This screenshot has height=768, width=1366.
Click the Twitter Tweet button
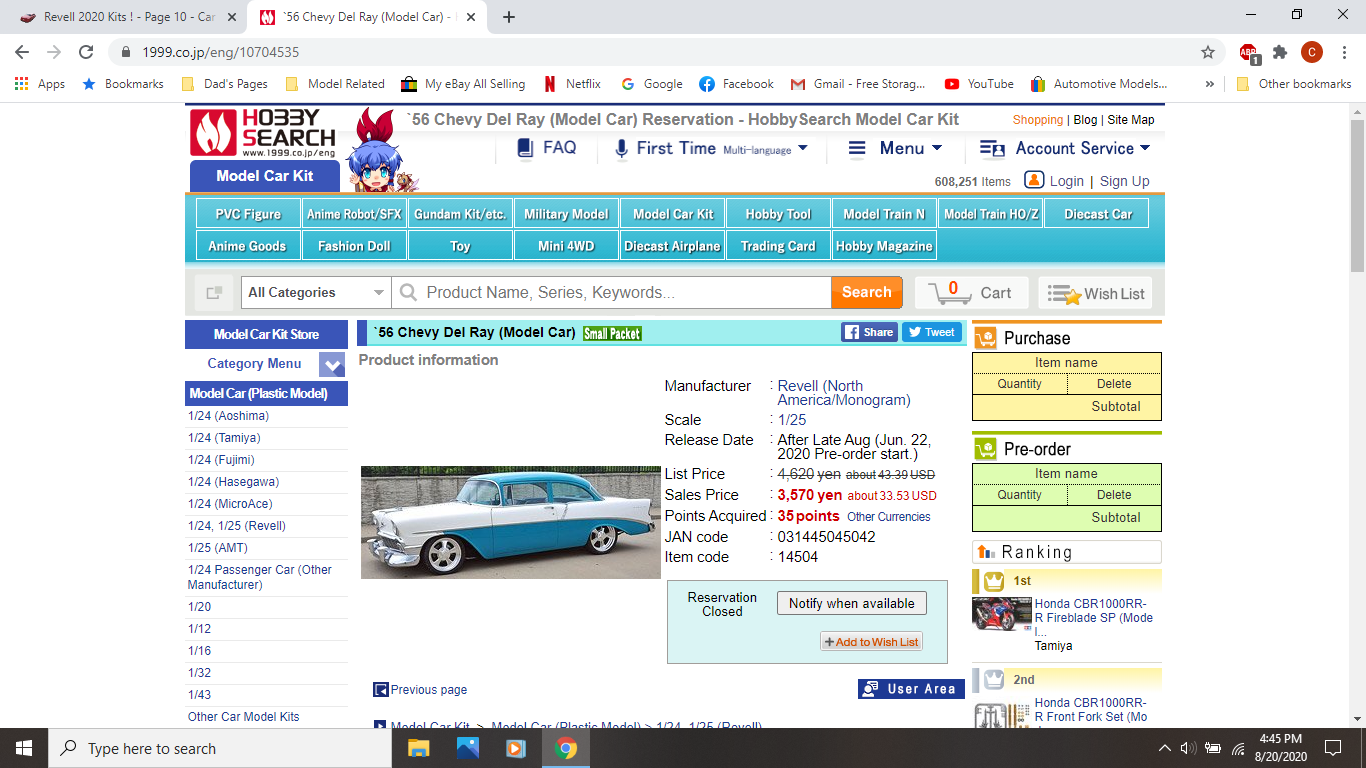[931, 332]
